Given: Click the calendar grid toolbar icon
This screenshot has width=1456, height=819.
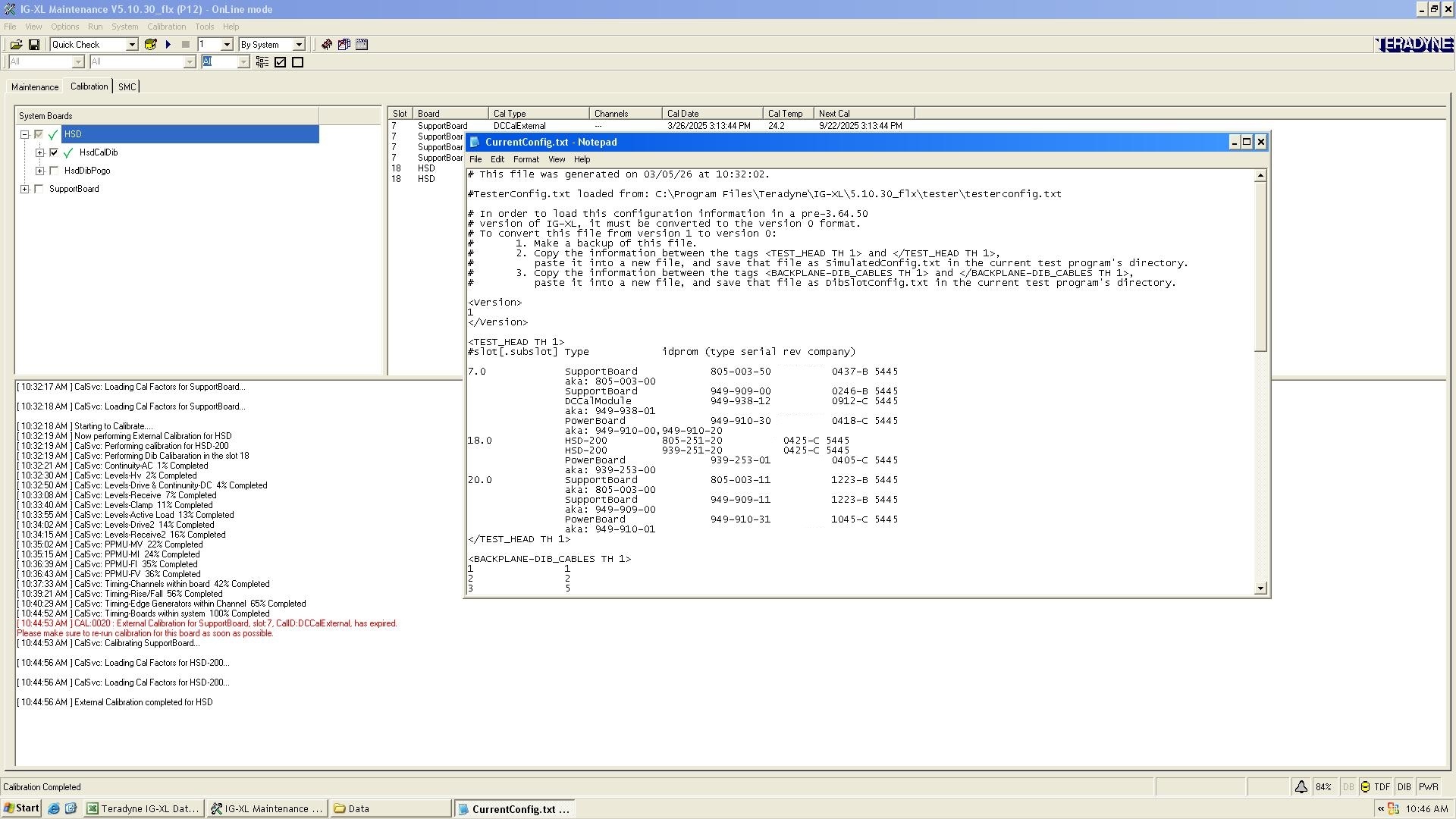Looking at the screenshot, I should (362, 45).
